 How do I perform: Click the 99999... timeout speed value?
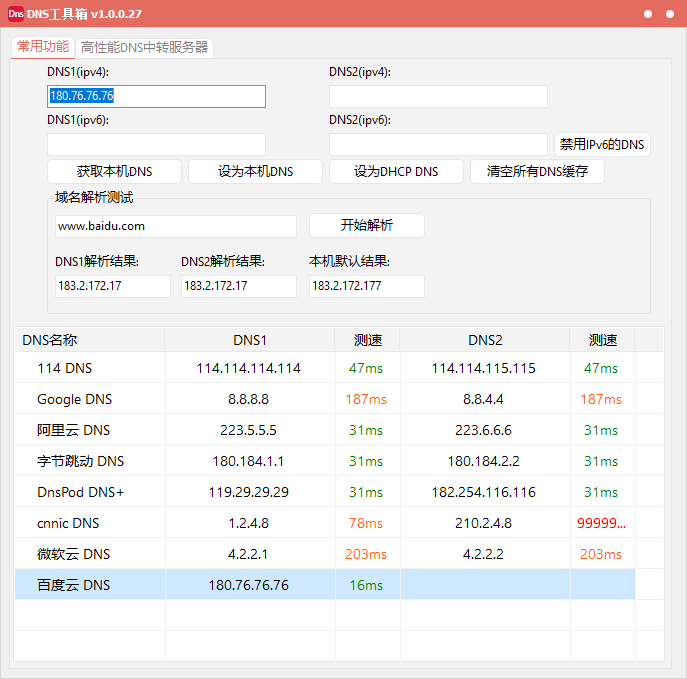click(601, 523)
